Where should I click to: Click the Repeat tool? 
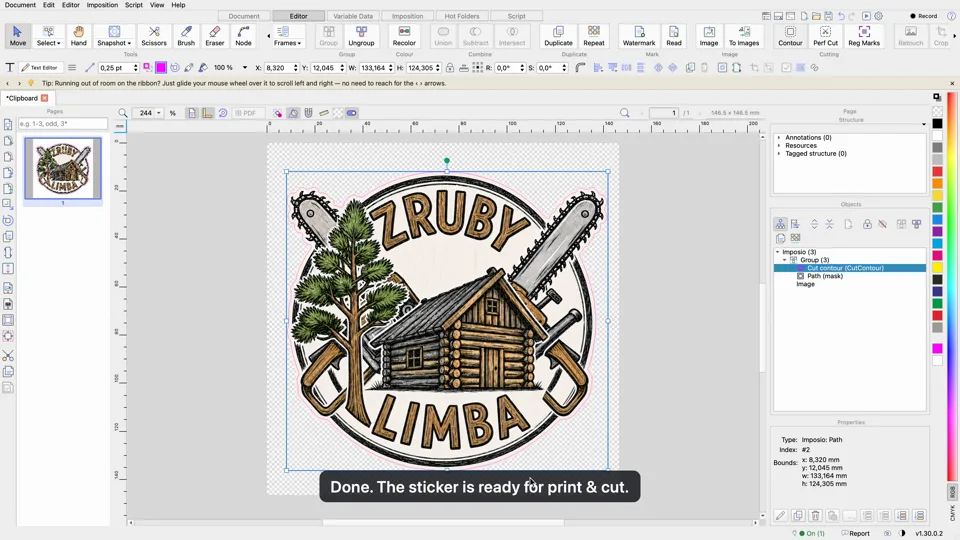pyautogui.click(x=594, y=36)
